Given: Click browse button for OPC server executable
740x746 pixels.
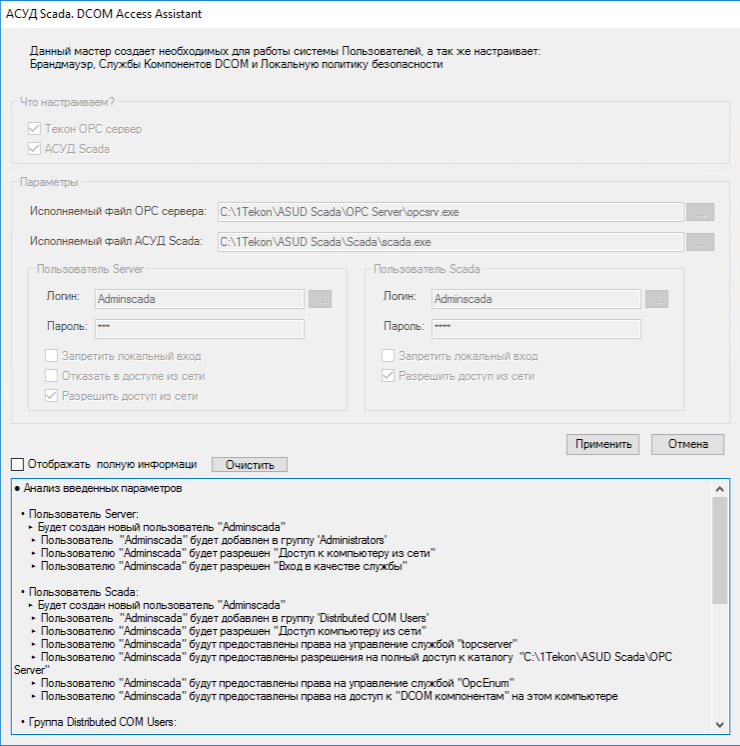Looking at the screenshot, I should coord(700,212).
